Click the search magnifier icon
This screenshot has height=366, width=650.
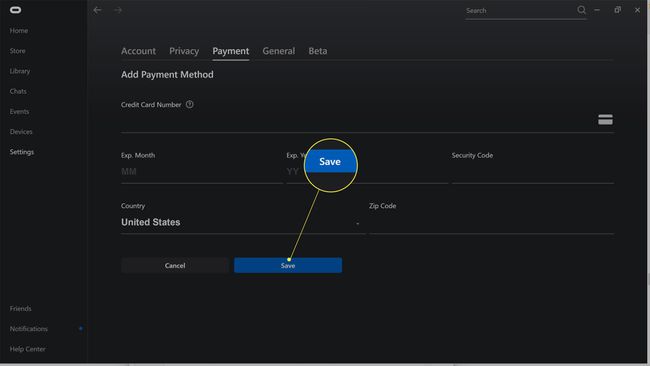[x=581, y=10]
